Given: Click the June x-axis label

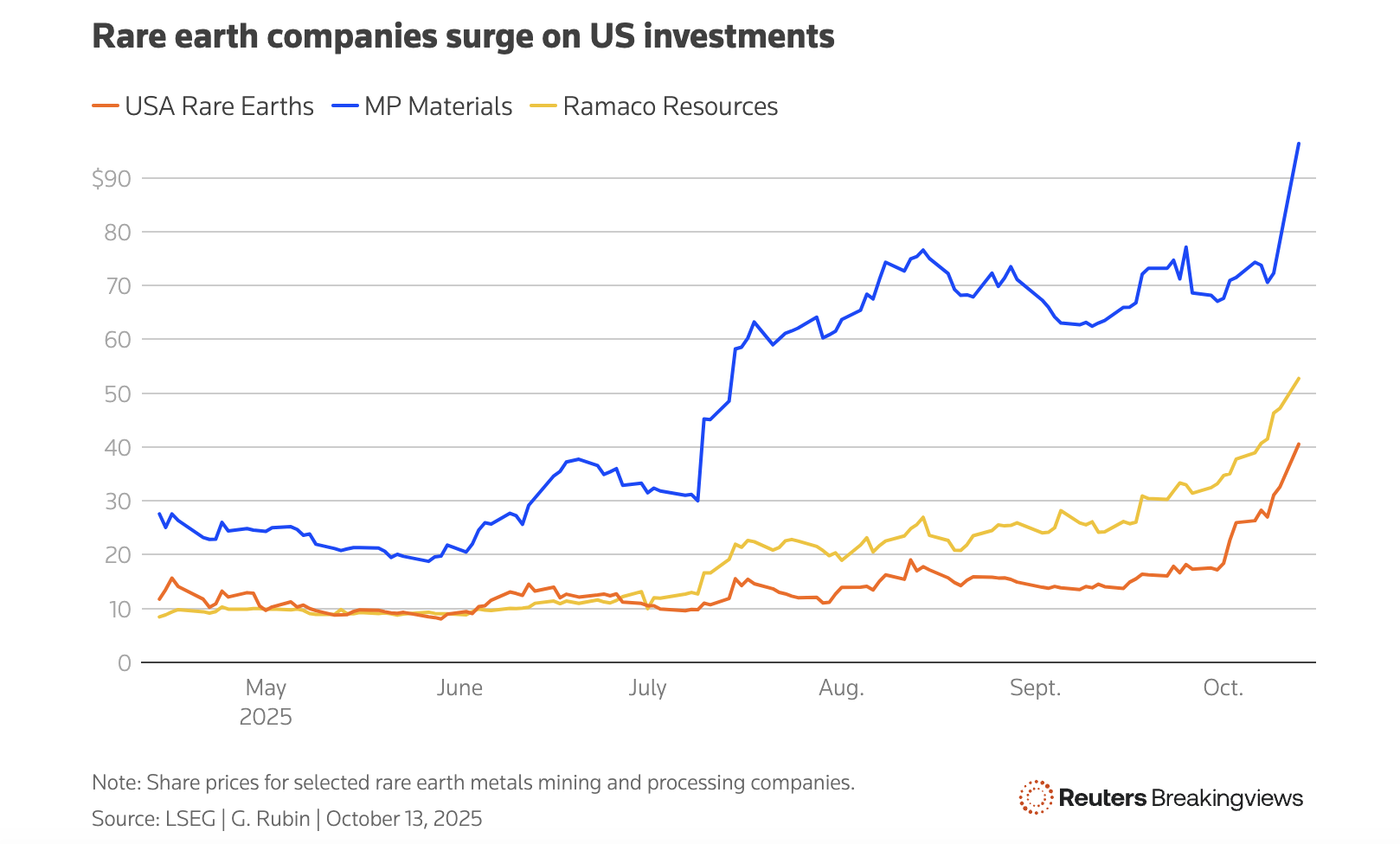Looking at the screenshot, I should click(459, 687).
